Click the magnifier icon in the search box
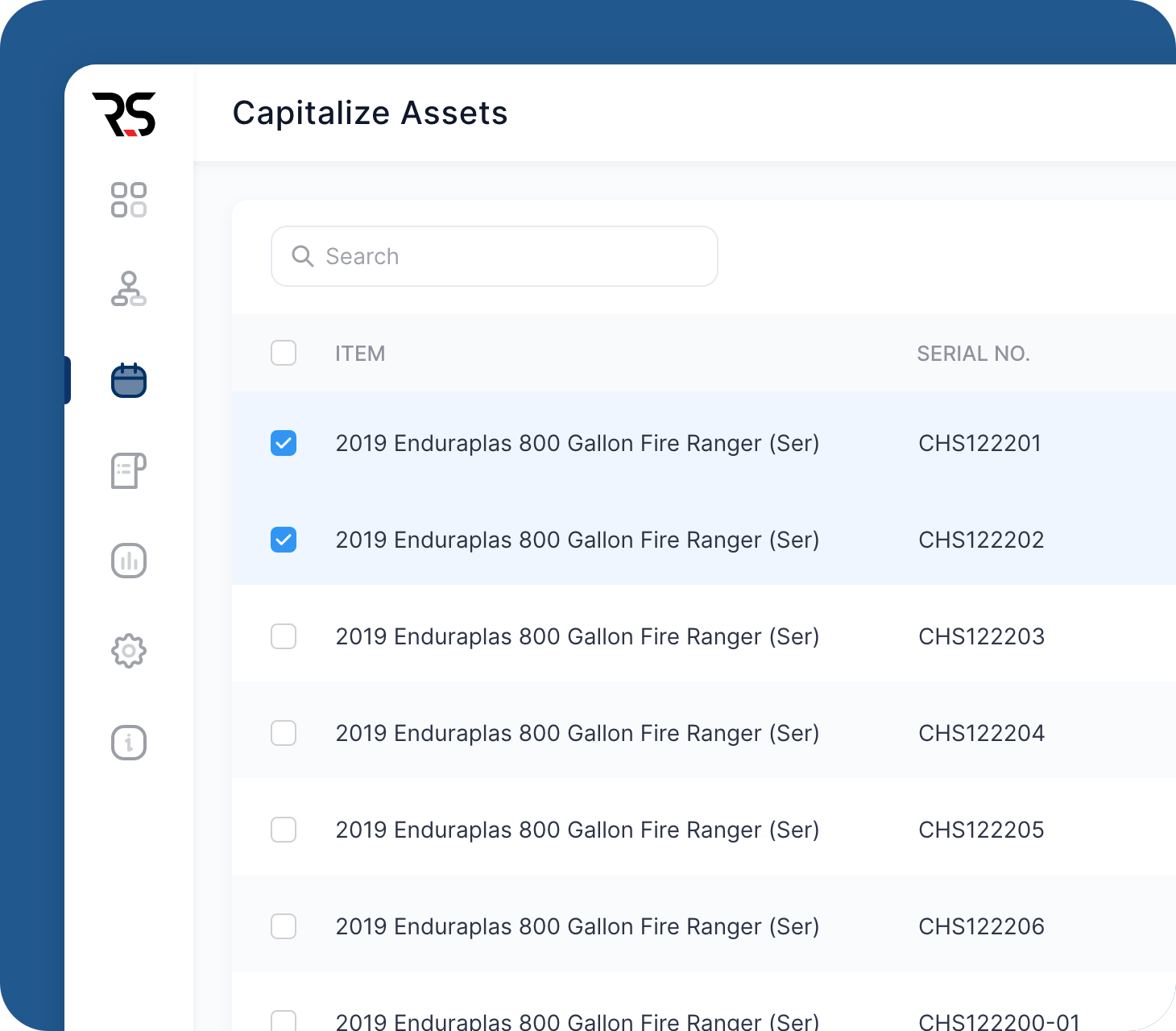The height and width of the screenshot is (1031, 1176). [303, 256]
